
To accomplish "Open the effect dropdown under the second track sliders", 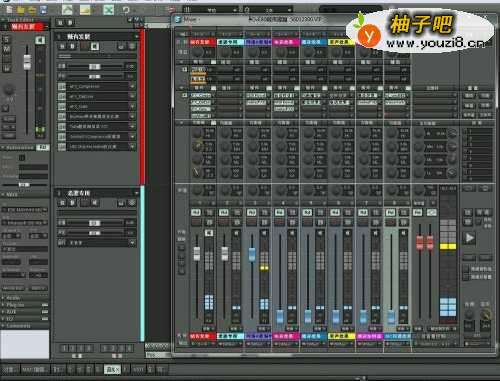I will 133,243.
